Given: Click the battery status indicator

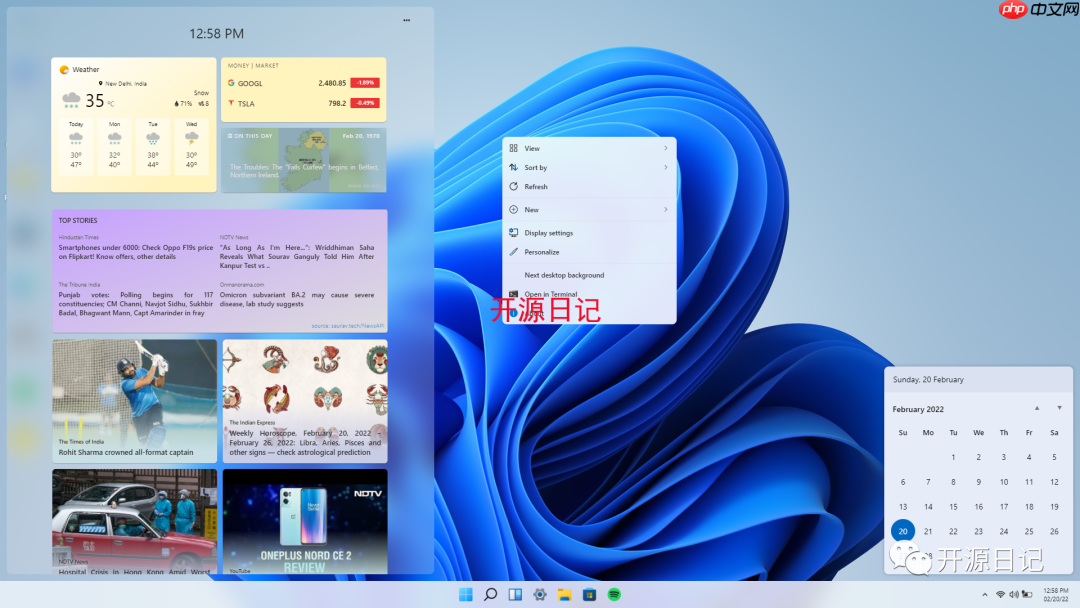Looking at the screenshot, I should tap(1028, 594).
